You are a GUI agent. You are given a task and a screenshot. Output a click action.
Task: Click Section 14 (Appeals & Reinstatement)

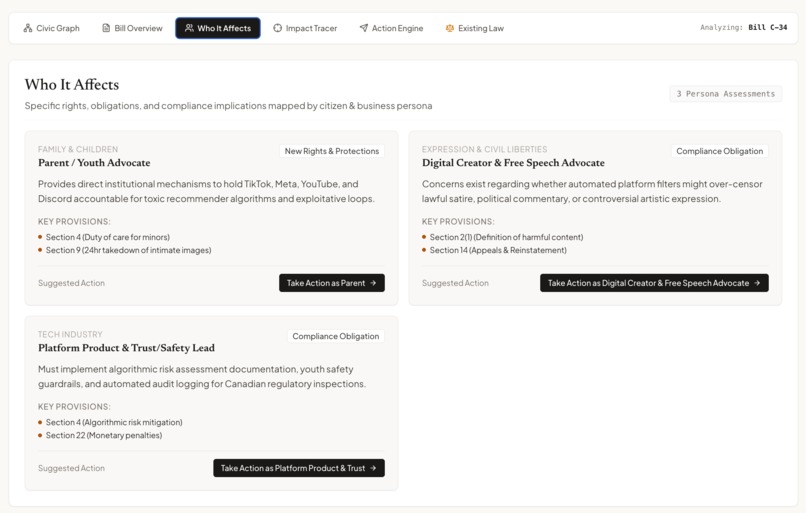[498, 250]
